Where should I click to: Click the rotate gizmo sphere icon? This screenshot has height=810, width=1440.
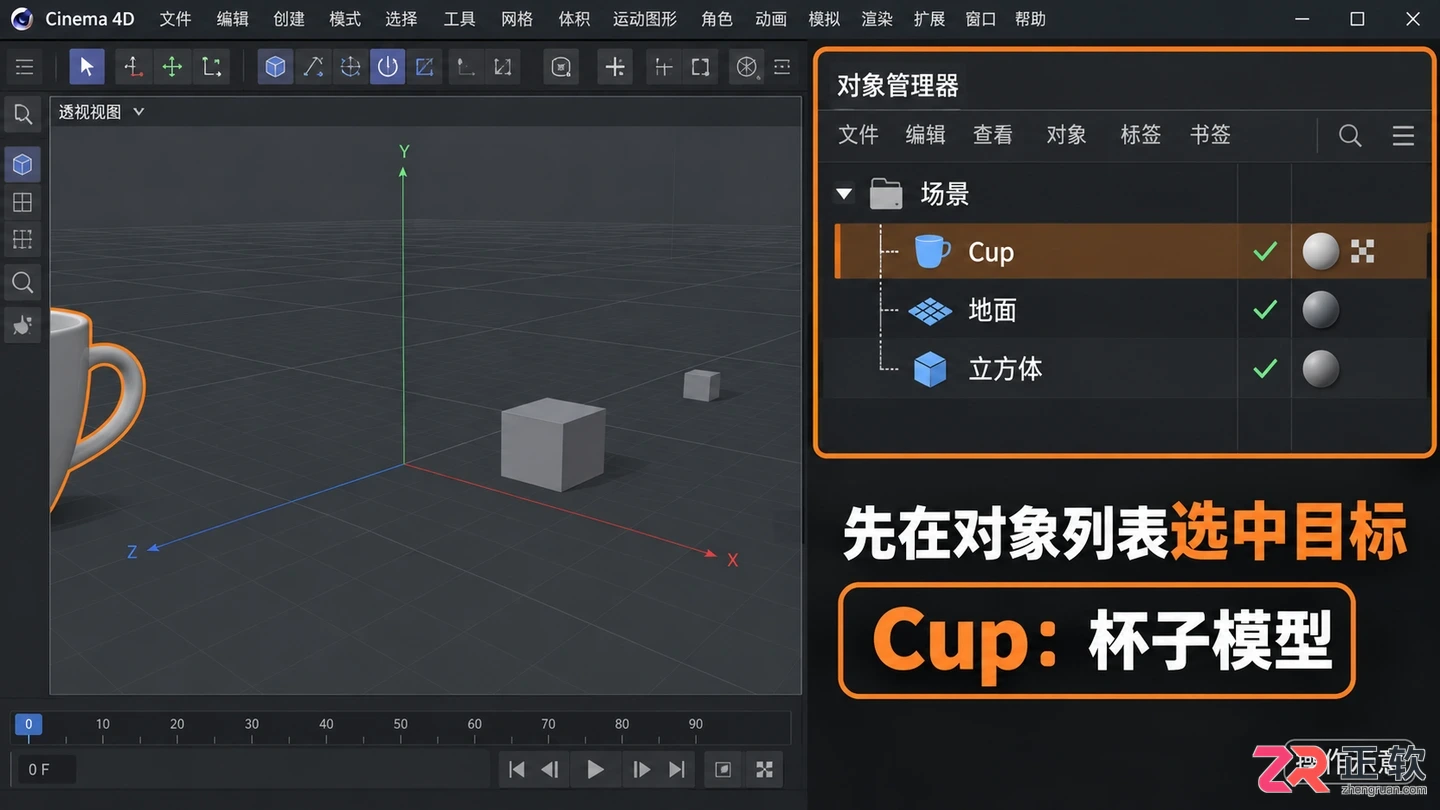350,67
